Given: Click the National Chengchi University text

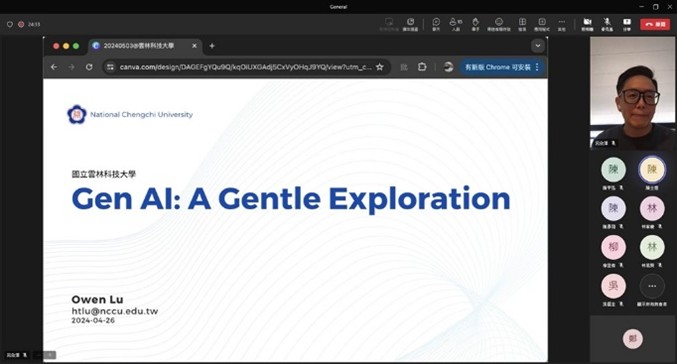Looking at the screenshot, I should [141, 114].
